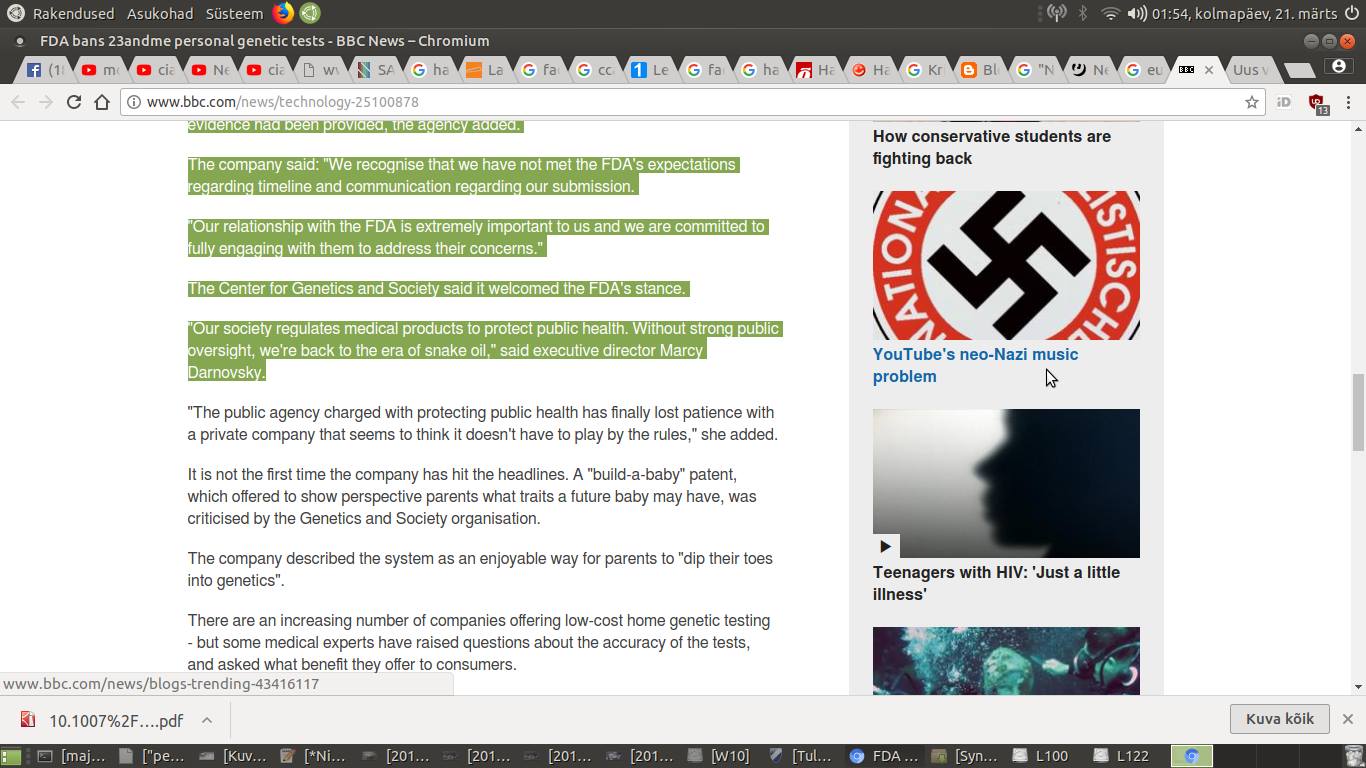
Task: Switch to the '[*Ni...' taskbar window
Action: (x=316, y=757)
